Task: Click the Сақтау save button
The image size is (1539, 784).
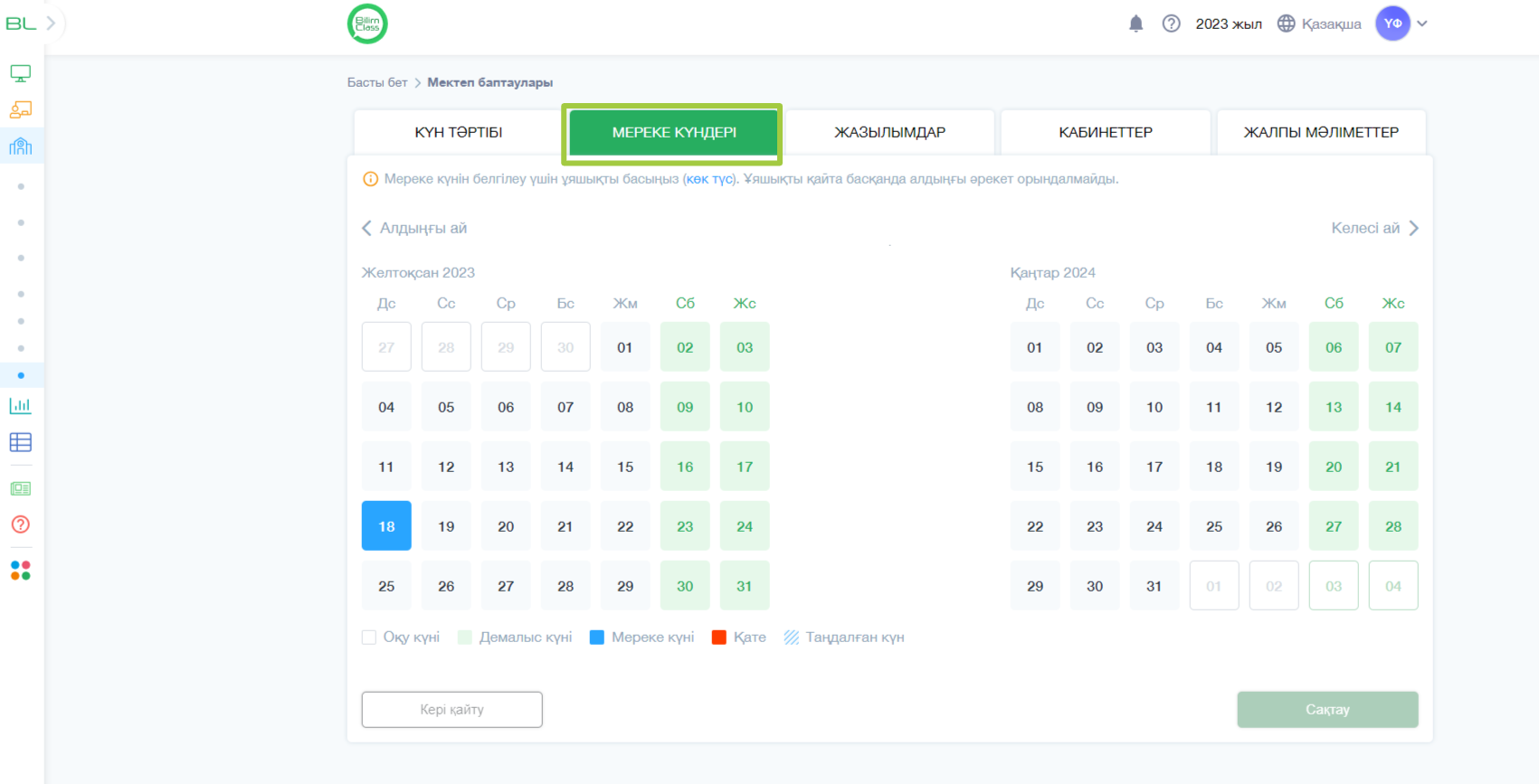Action: 1327,710
